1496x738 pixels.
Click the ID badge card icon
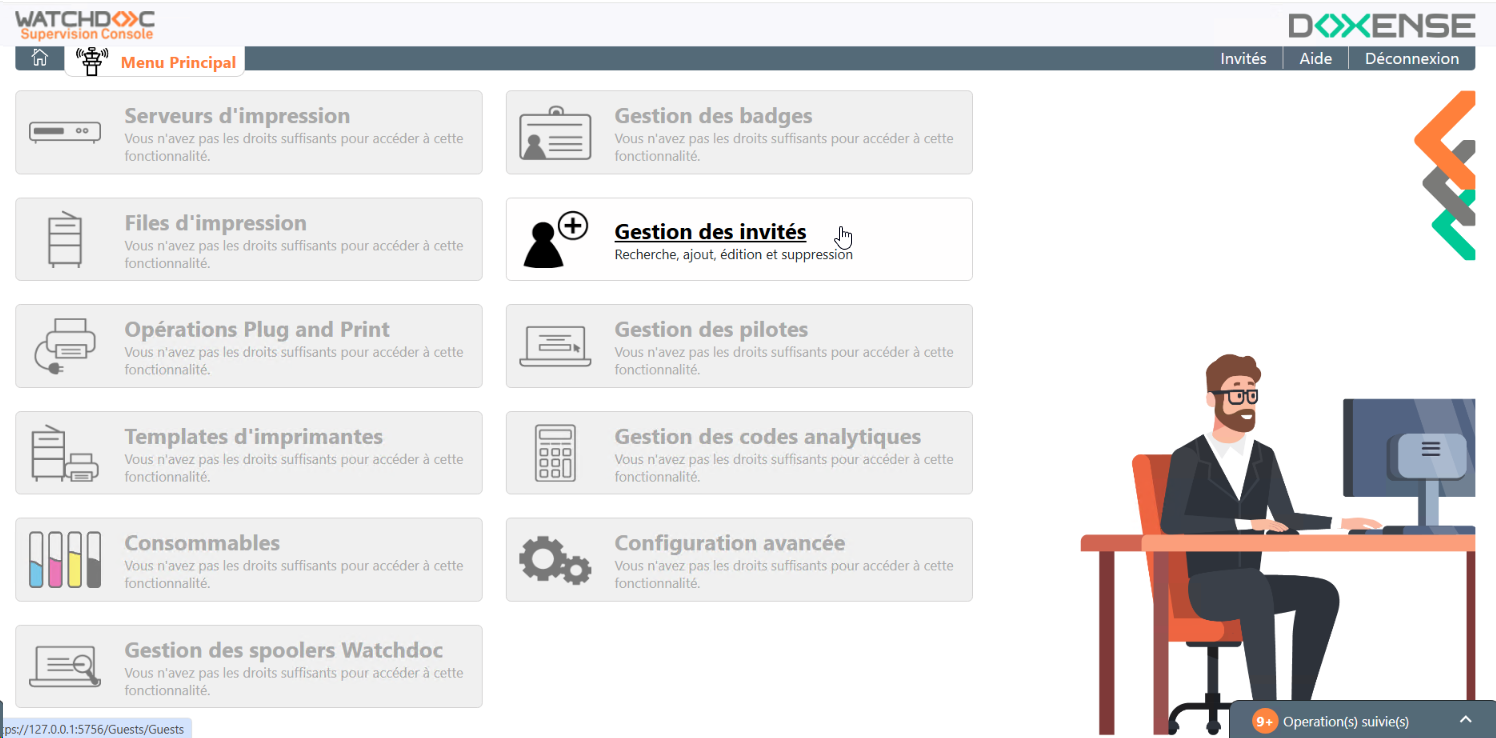(555, 133)
